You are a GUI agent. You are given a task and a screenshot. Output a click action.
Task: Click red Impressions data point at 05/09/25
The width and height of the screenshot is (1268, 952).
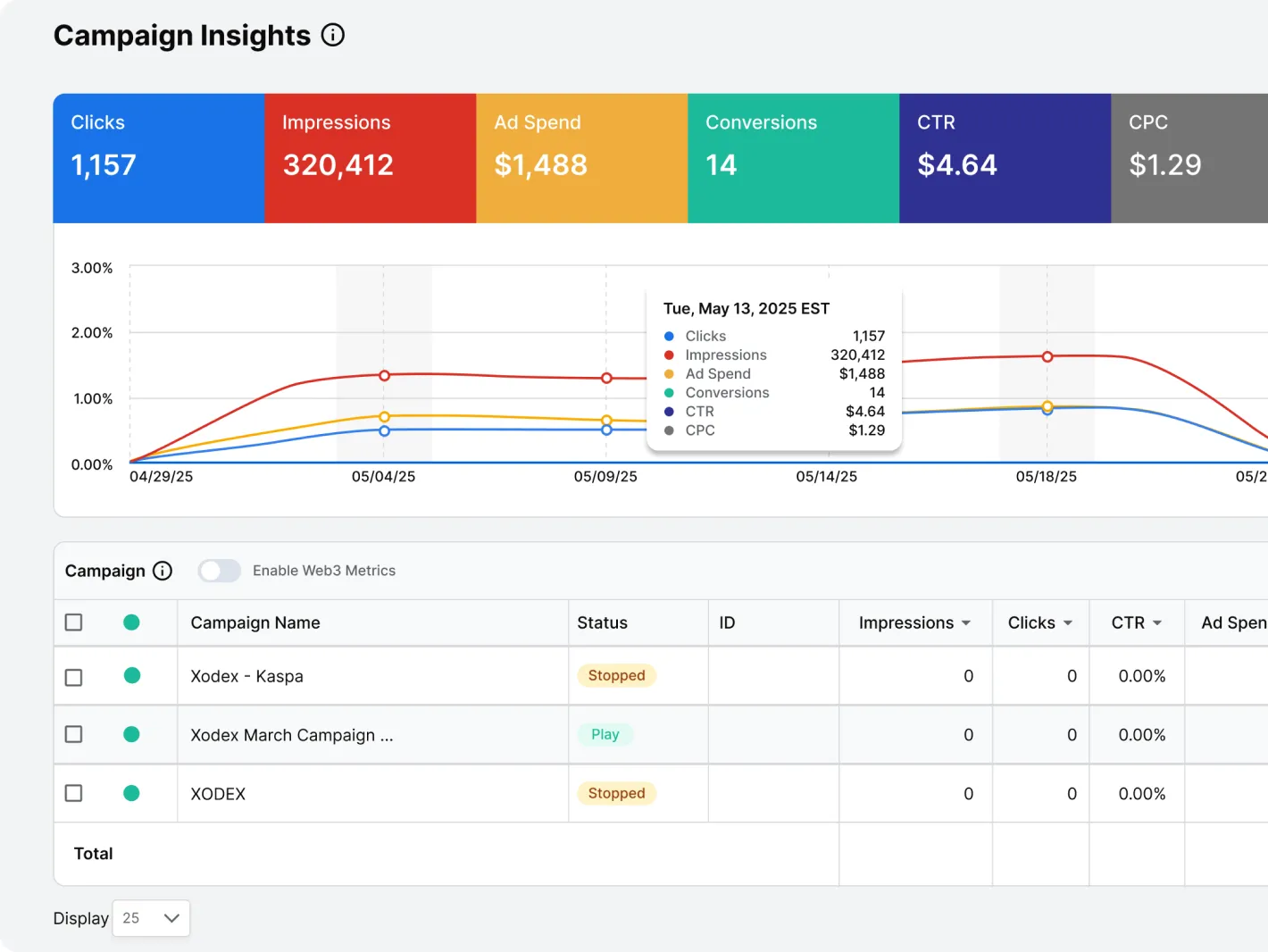606,378
